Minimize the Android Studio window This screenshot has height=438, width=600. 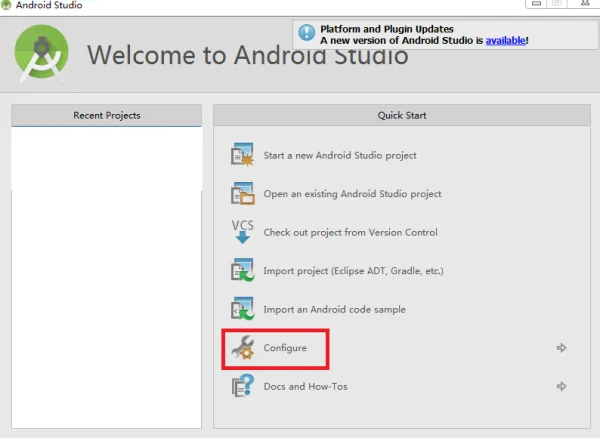click(x=536, y=3)
